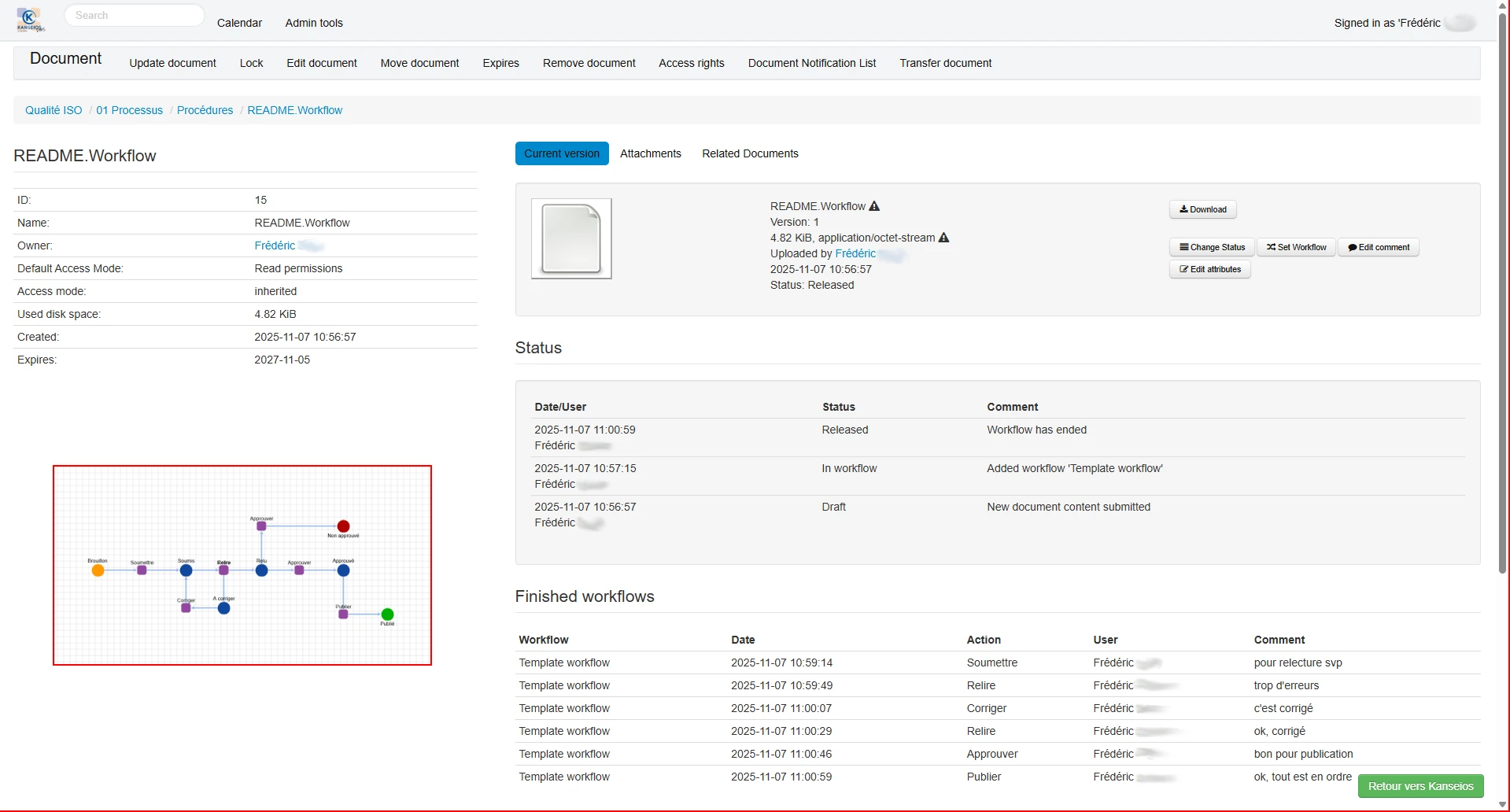Select the Current version tab
The image size is (1510, 812).
562,153
